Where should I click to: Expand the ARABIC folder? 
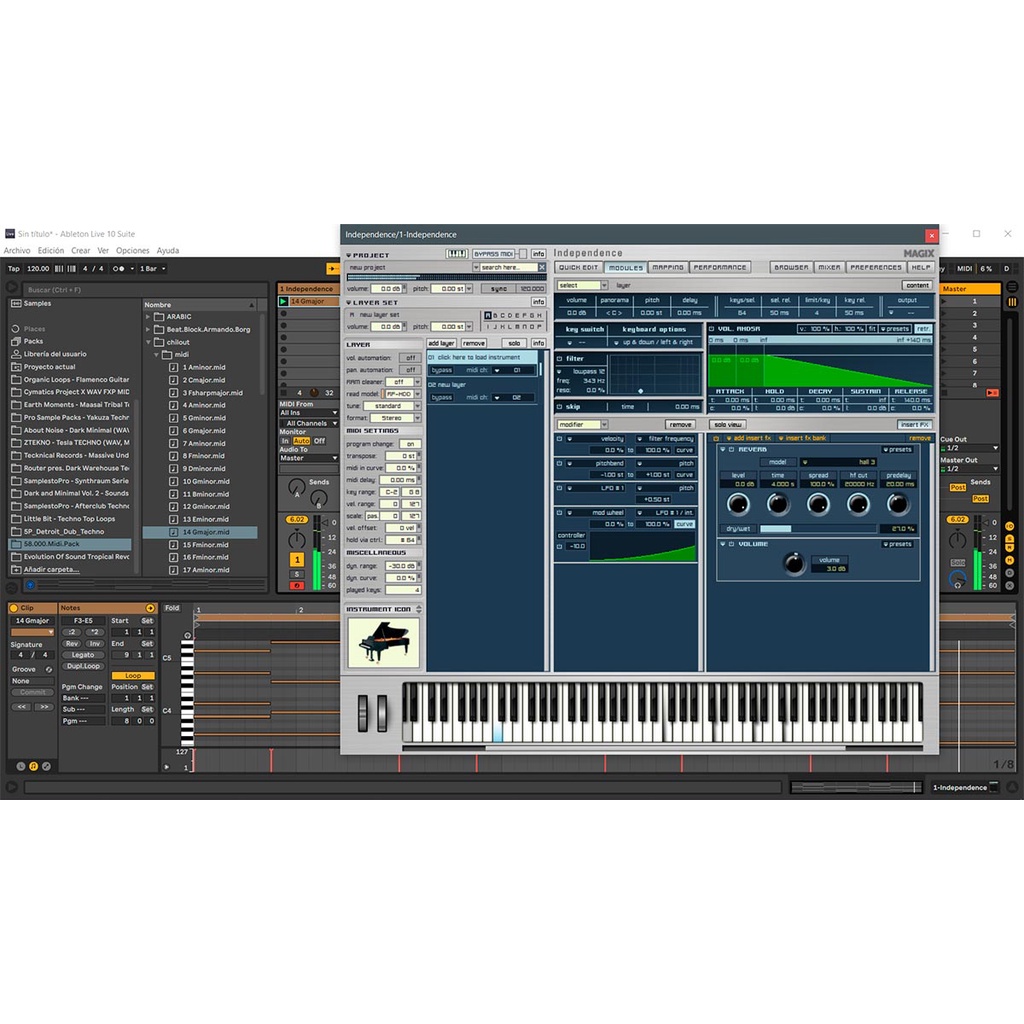[x=148, y=317]
